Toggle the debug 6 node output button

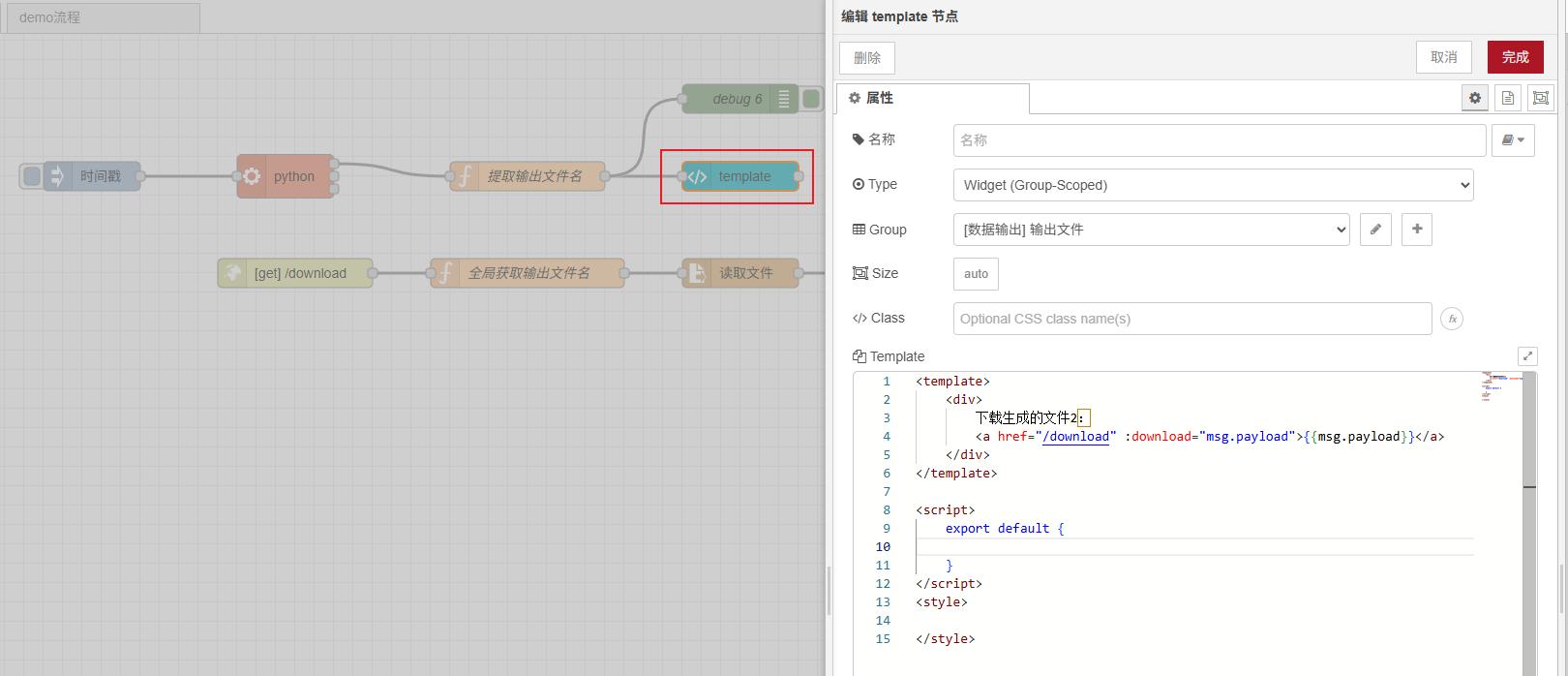[x=811, y=99]
